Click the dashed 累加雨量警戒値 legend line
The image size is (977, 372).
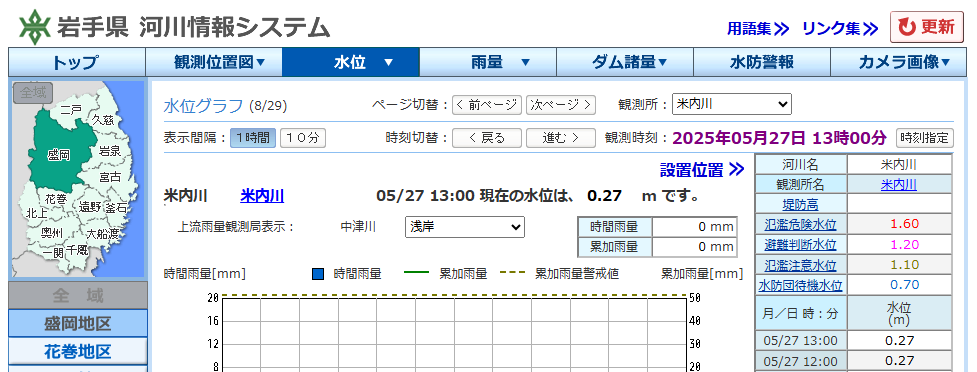(x=513, y=273)
